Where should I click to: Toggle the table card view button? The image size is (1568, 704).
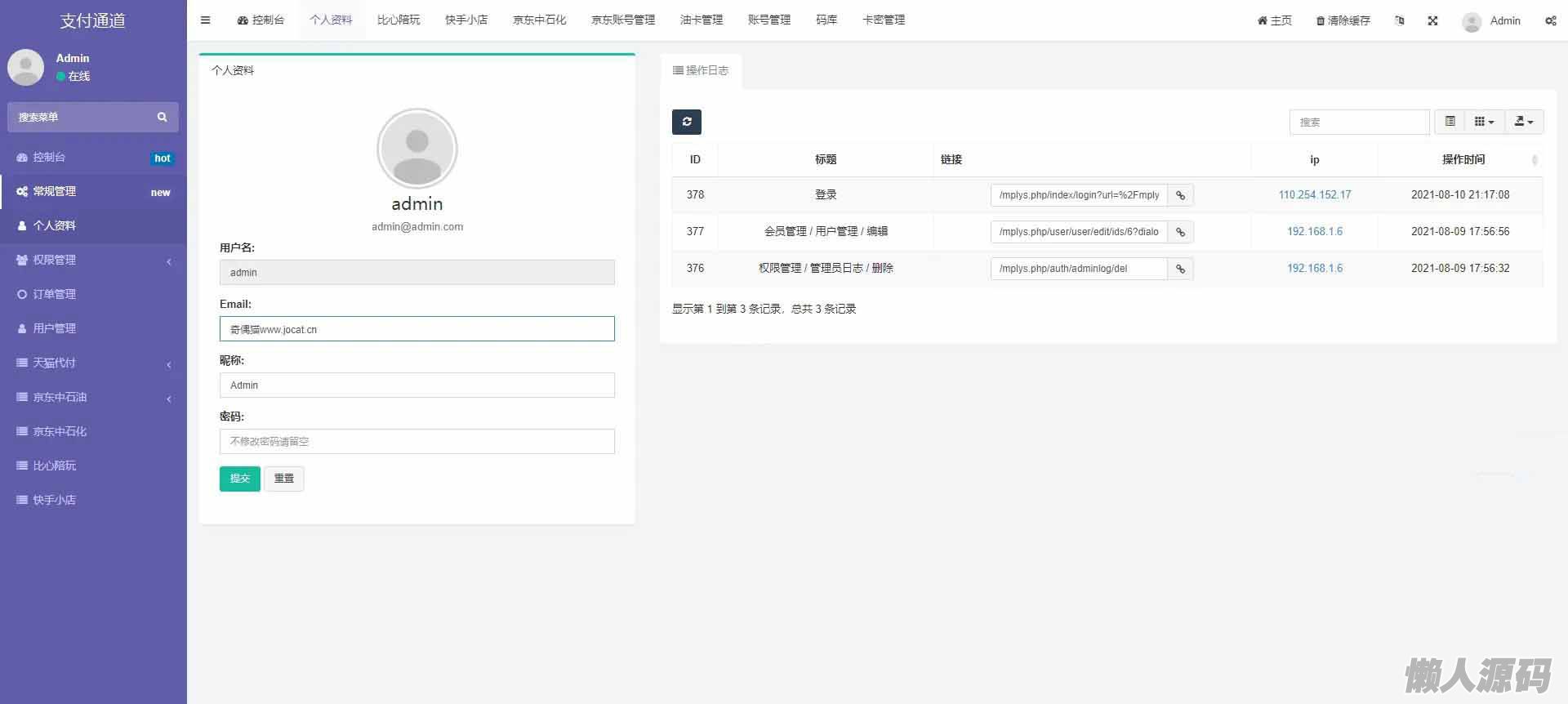click(x=1450, y=122)
